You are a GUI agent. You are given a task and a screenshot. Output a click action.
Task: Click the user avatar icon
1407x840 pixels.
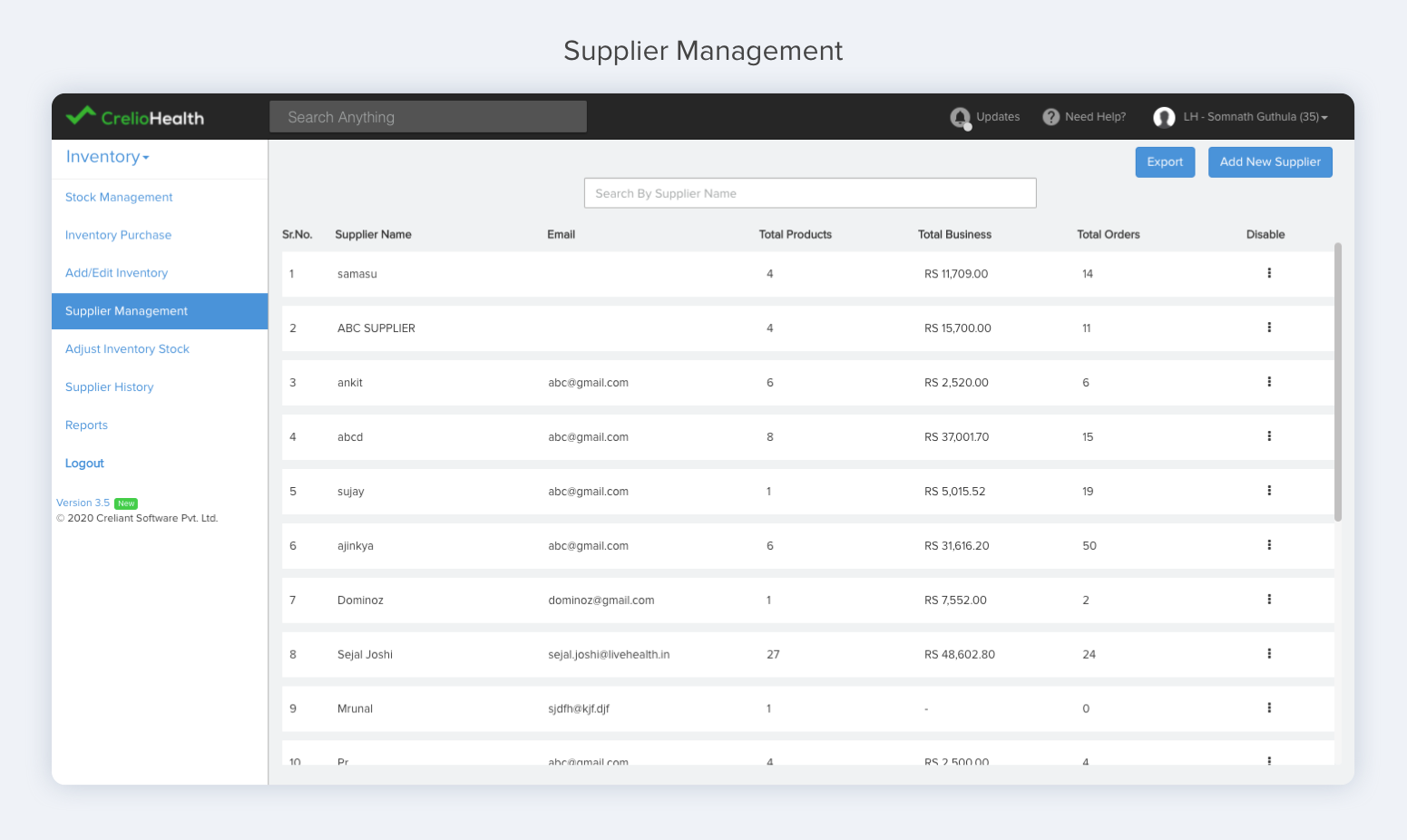point(1164,117)
